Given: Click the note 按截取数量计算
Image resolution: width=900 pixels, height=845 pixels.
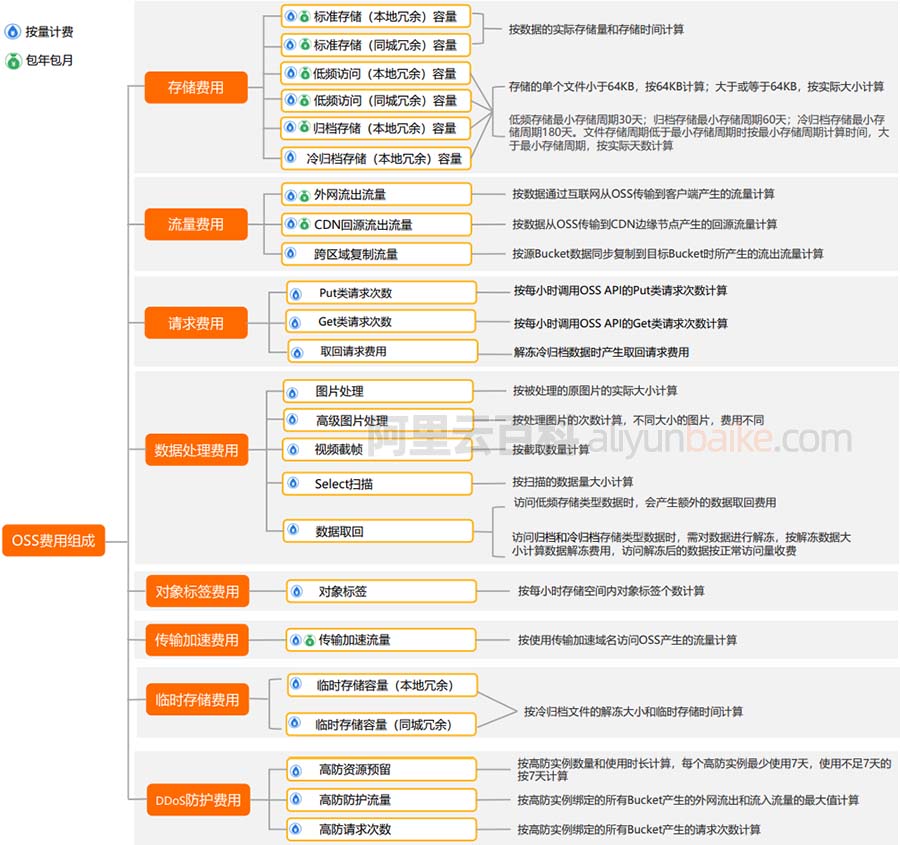Looking at the screenshot, I should pos(551,449).
